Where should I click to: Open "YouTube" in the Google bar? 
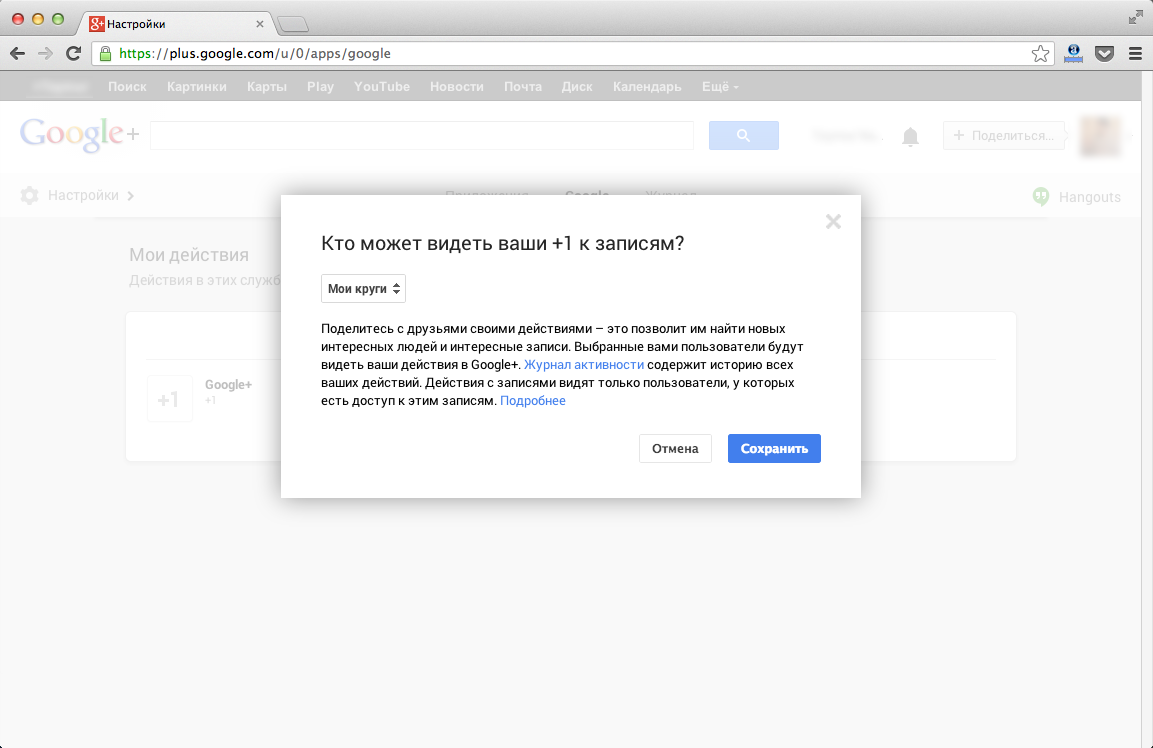382,87
